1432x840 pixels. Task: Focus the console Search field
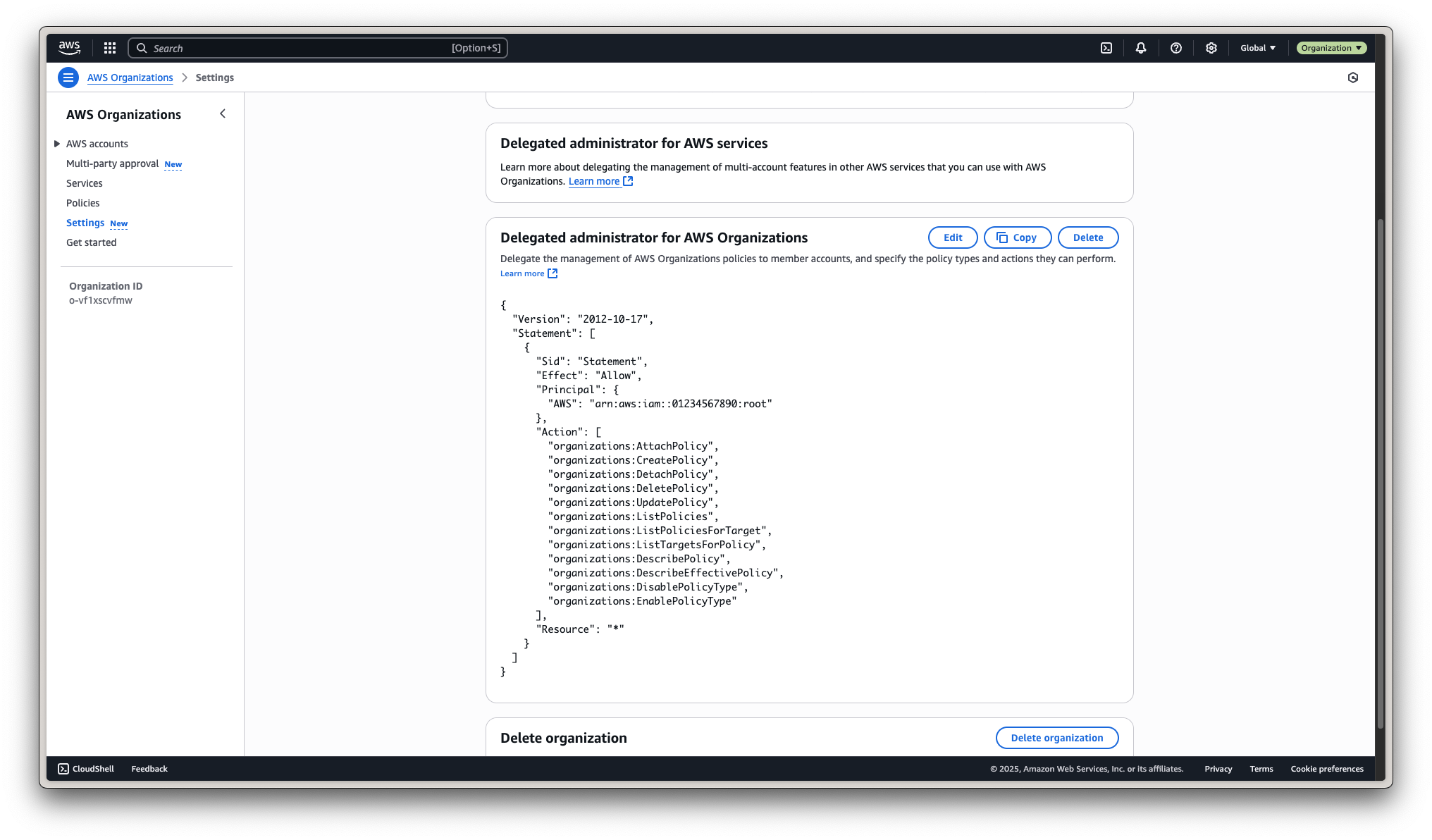[x=318, y=48]
